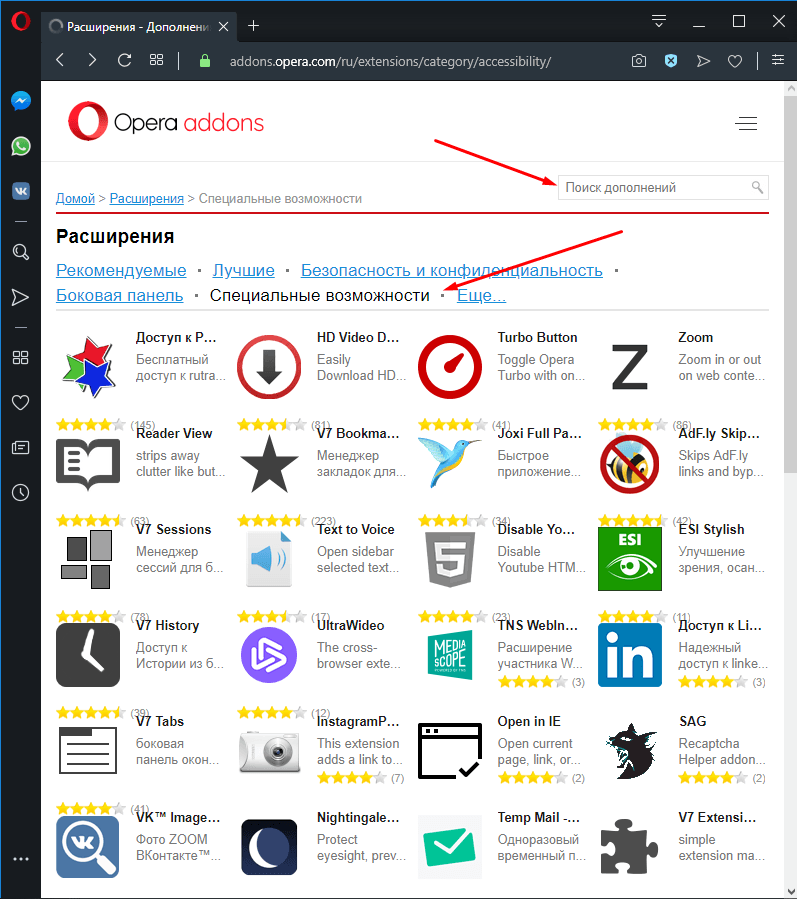Open personal news sidebar icon
797x899 pixels.
click(x=21, y=447)
